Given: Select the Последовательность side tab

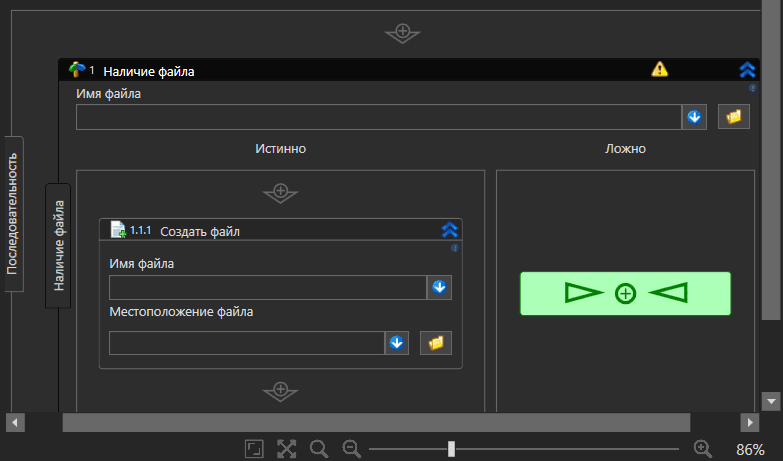Looking at the screenshot, I should coord(12,214).
